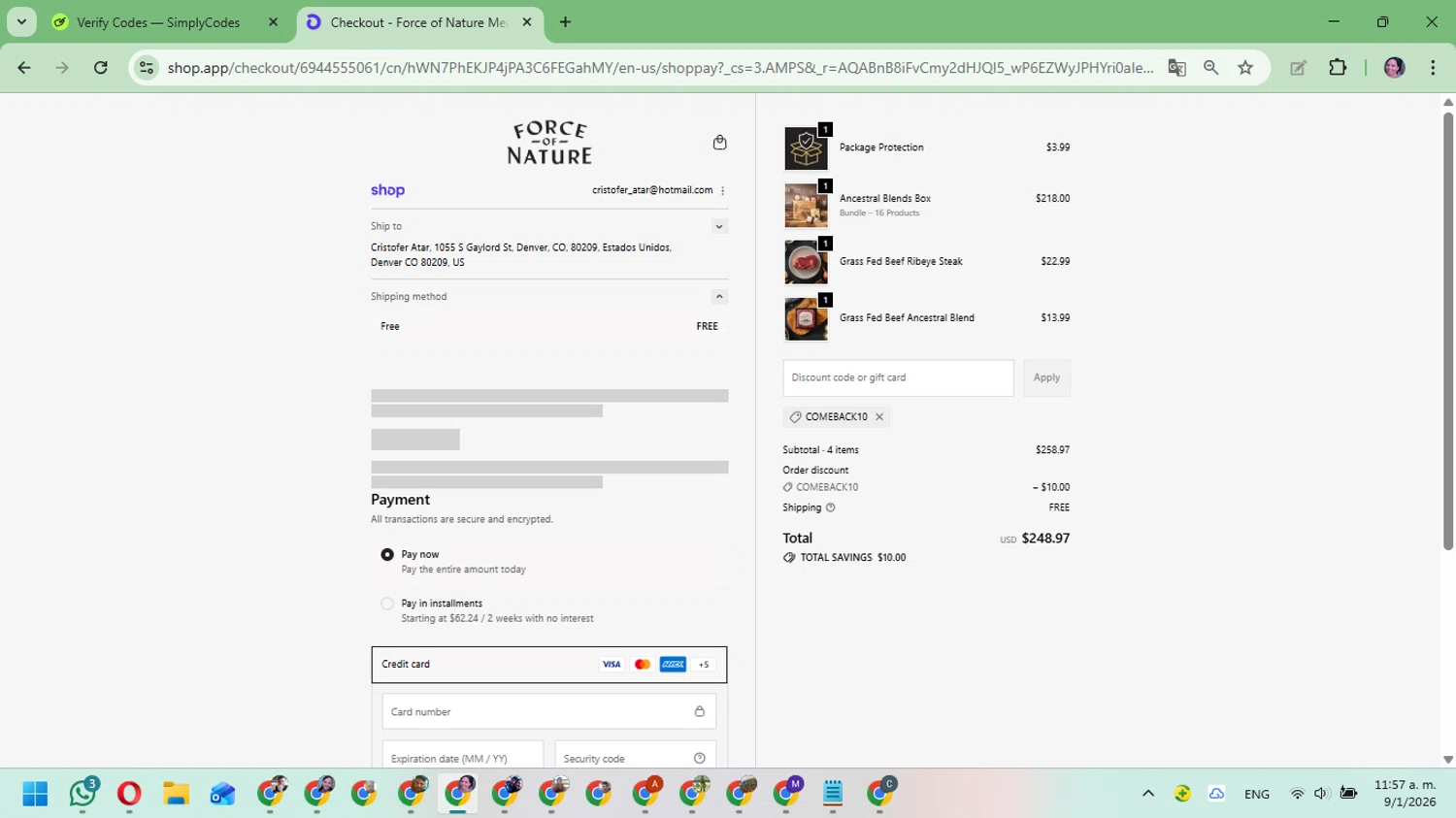The height and width of the screenshot is (818, 1456).
Task: Click the Card number field
Action: coord(549,711)
